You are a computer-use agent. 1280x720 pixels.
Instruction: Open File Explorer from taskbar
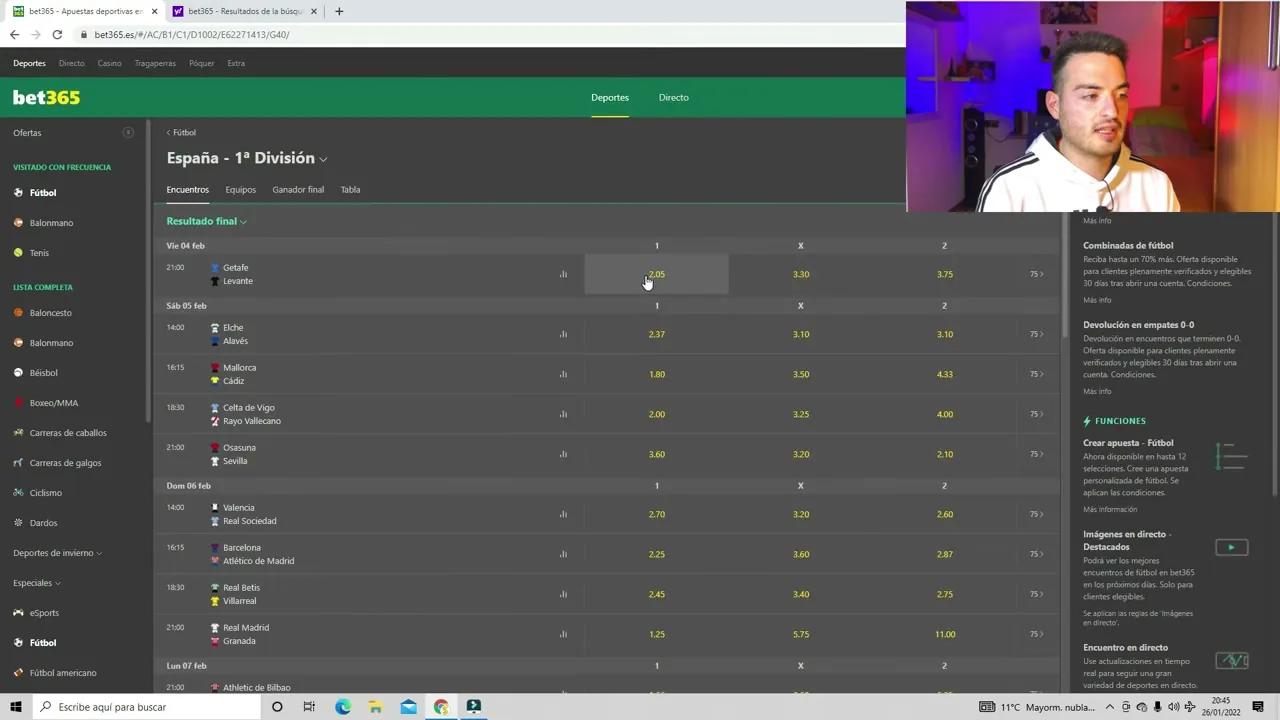coord(375,706)
